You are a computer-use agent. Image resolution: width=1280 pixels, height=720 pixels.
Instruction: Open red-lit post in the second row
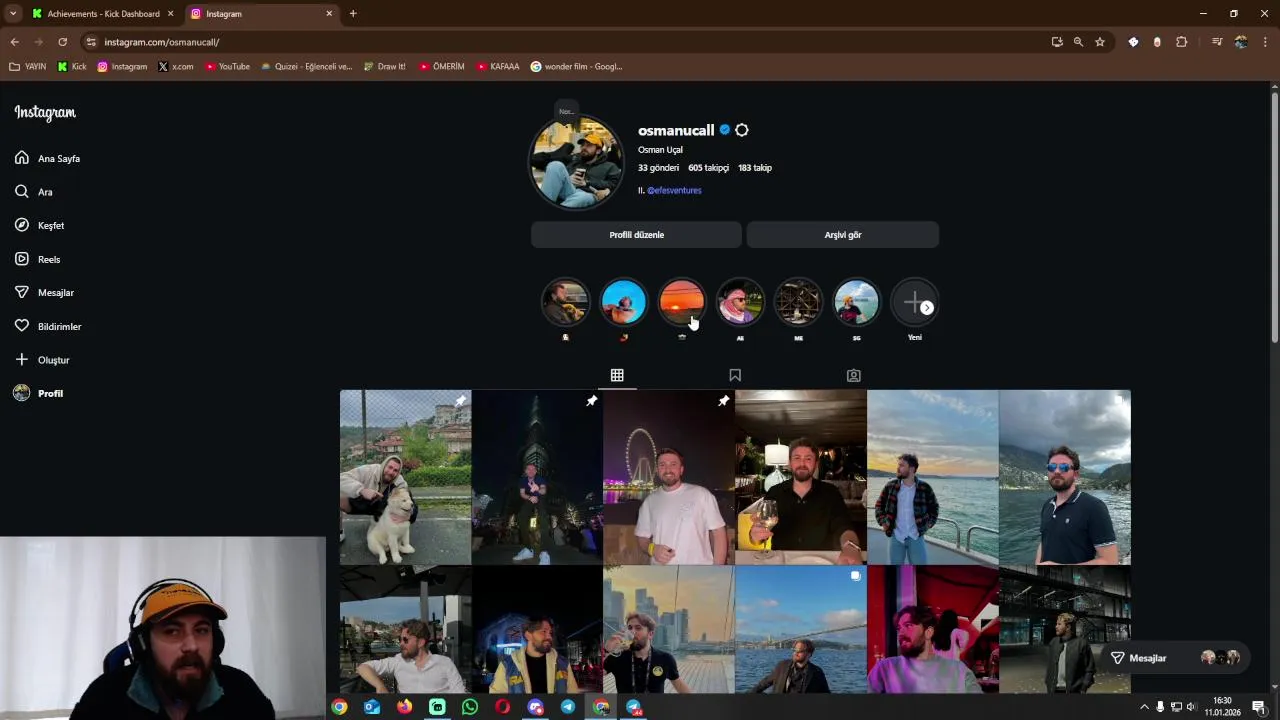coord(932,630)
